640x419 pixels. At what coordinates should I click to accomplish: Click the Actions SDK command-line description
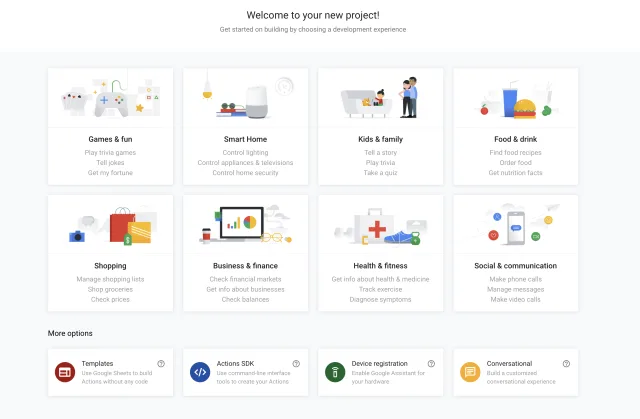pyautogui.click(x=253, y=377)
